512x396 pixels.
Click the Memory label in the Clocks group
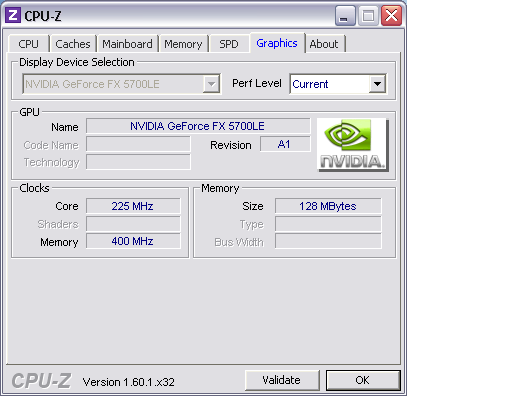click(x=59, y=242)
